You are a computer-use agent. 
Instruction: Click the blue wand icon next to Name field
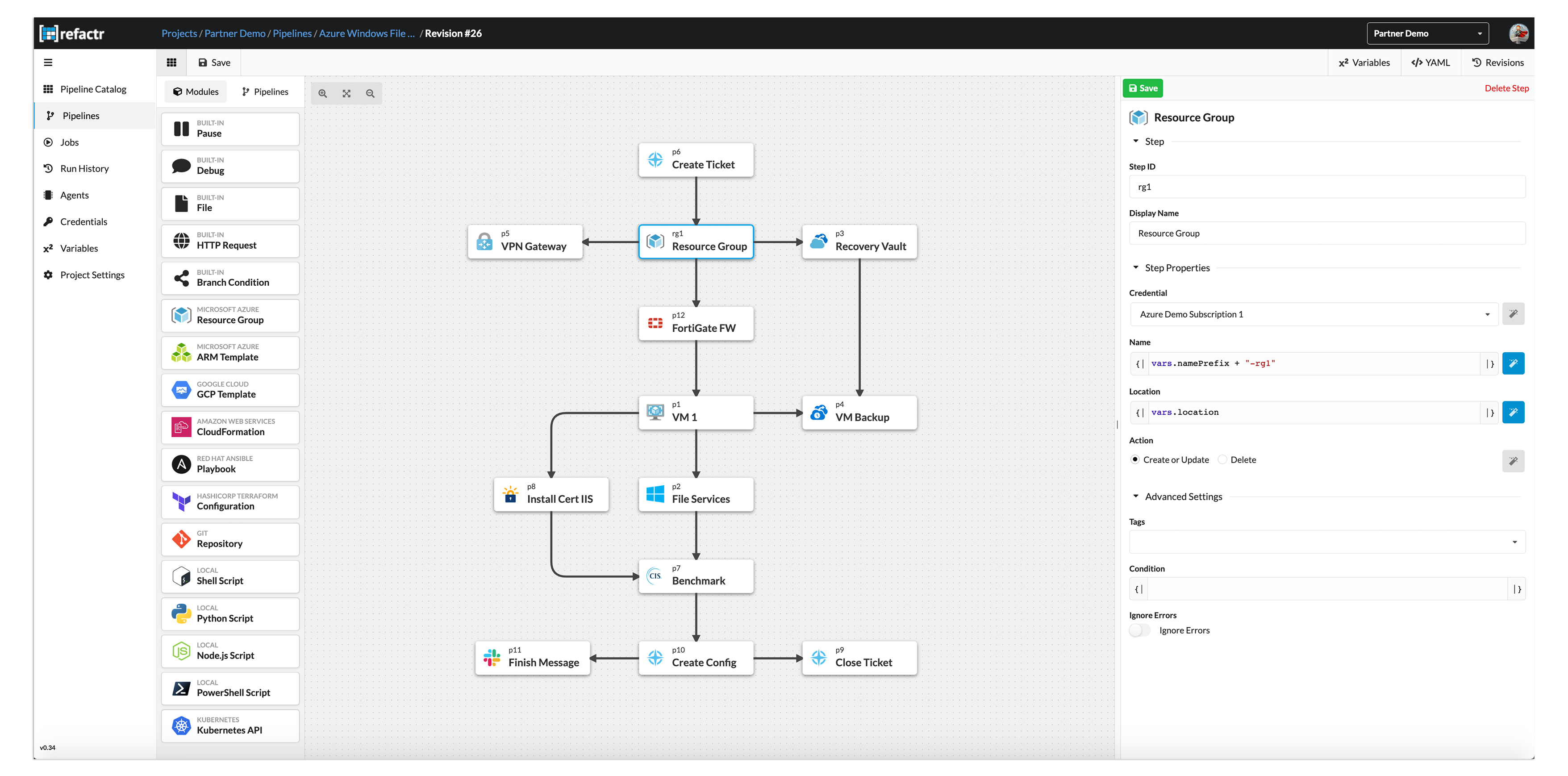[x=1513, y=363]
